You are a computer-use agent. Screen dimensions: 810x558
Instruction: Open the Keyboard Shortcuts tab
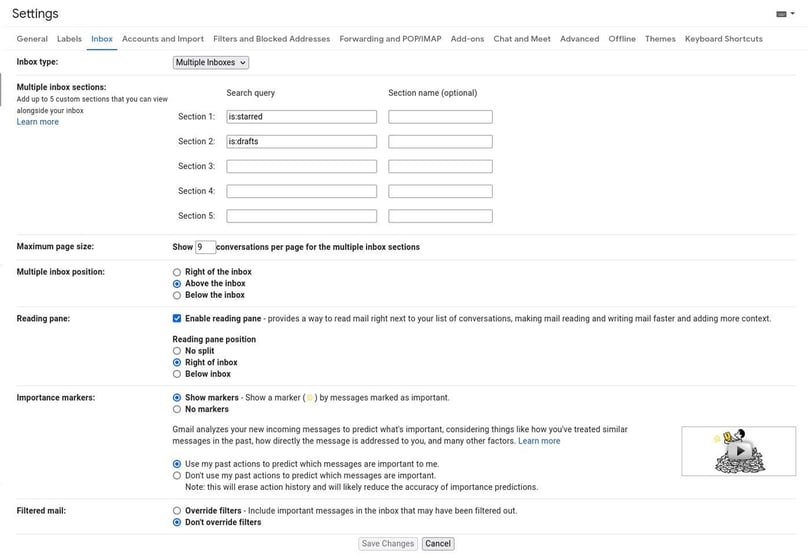(724, 39)
